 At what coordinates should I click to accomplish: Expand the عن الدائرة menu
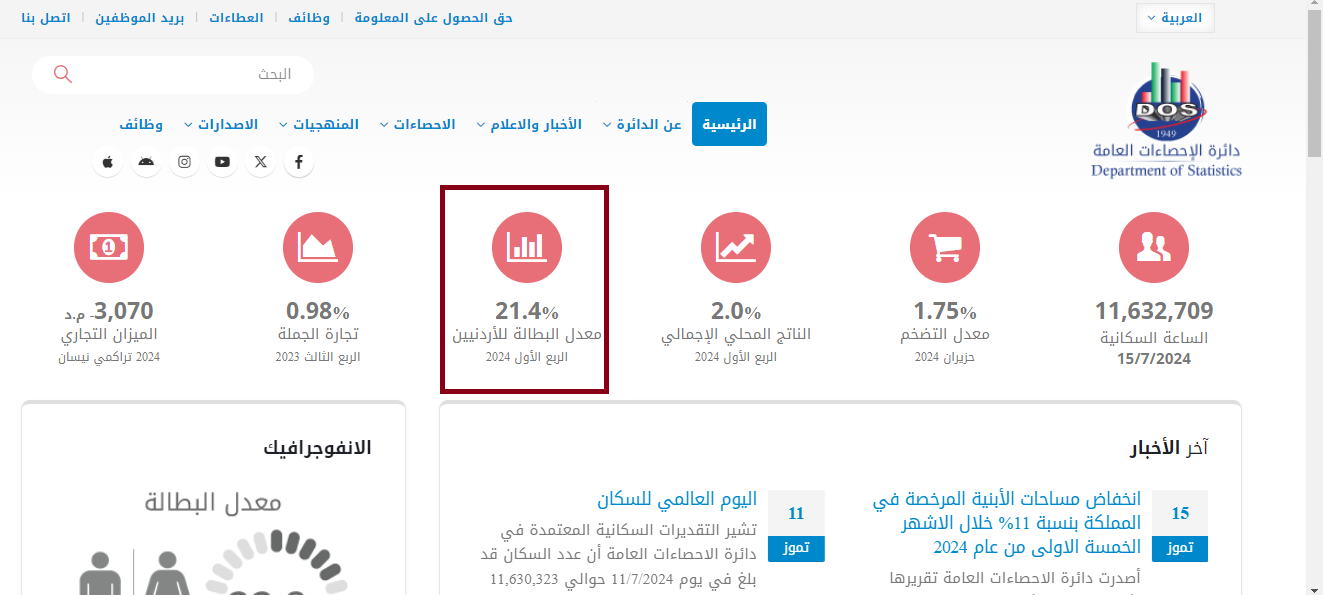(x=641, y=125)
